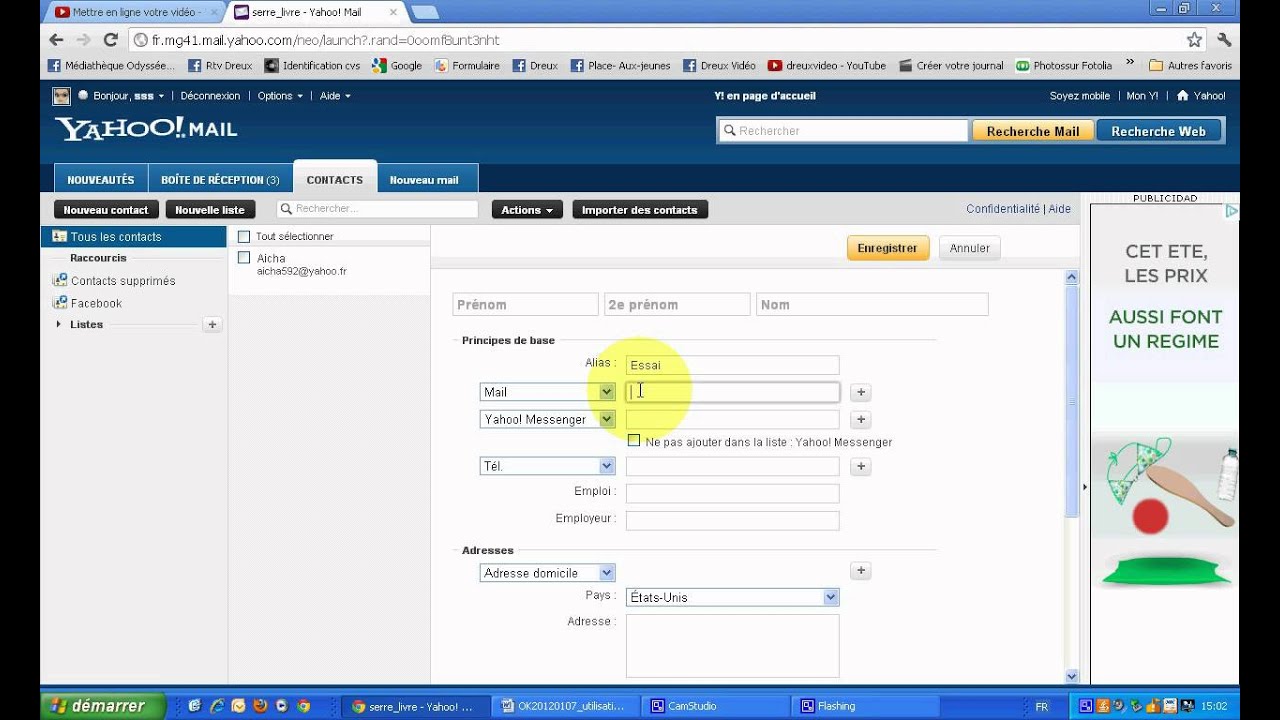The height and width of the screenshot is (720, 1280).
Task: Open Internet Explorer quick-launch icon in taskbar
Action: [216, 706]
